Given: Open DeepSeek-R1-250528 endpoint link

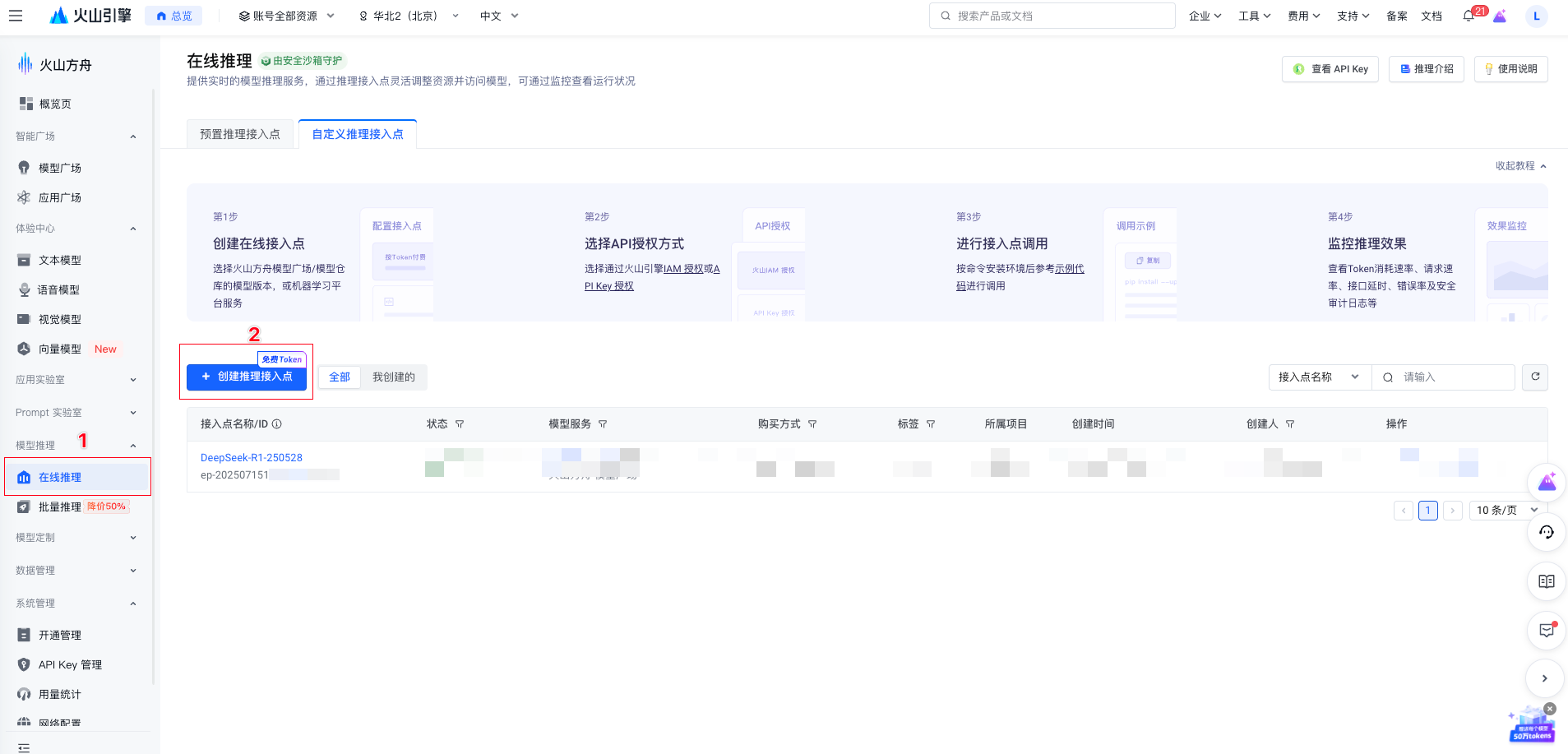Looking at the screenshot, I should click(x=252, y=458).
